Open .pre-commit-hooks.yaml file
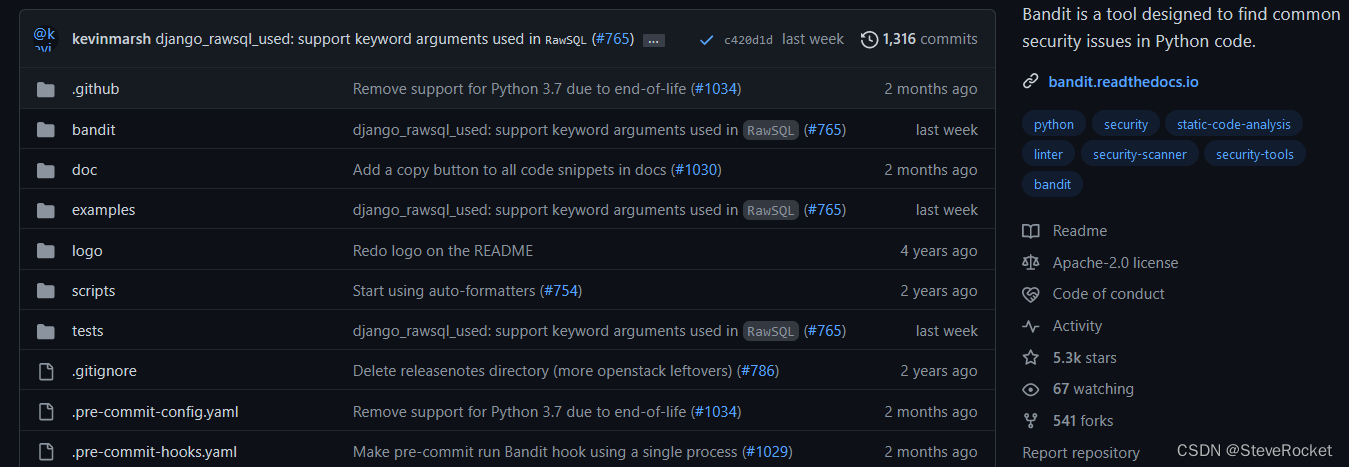This screenshot has width=1349, height=467. tap(155, 452)
